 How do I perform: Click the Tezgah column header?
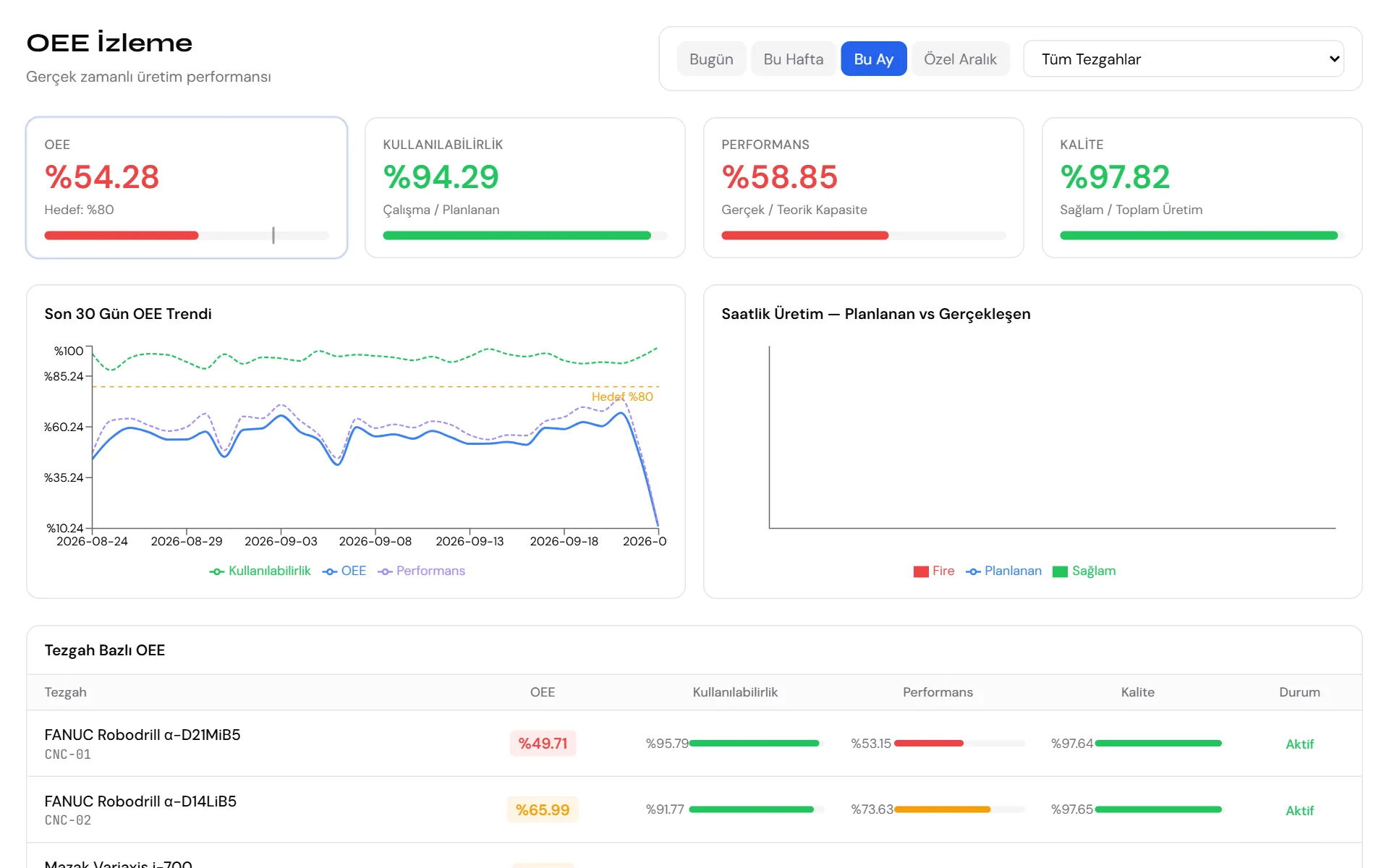point(65,692)
